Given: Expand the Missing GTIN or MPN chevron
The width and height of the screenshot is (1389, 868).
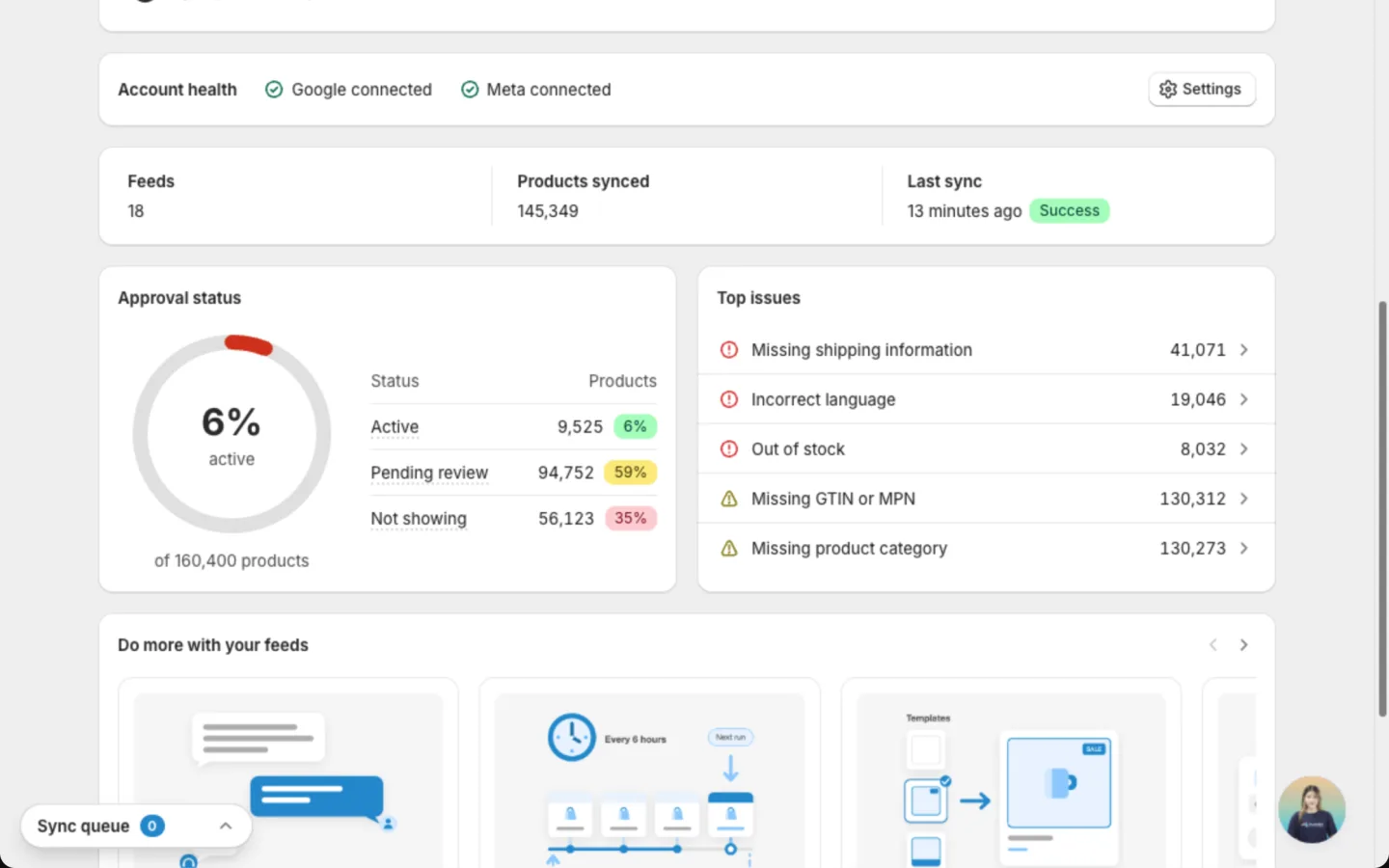Looking at the screenshot, I should point(1244,499).
